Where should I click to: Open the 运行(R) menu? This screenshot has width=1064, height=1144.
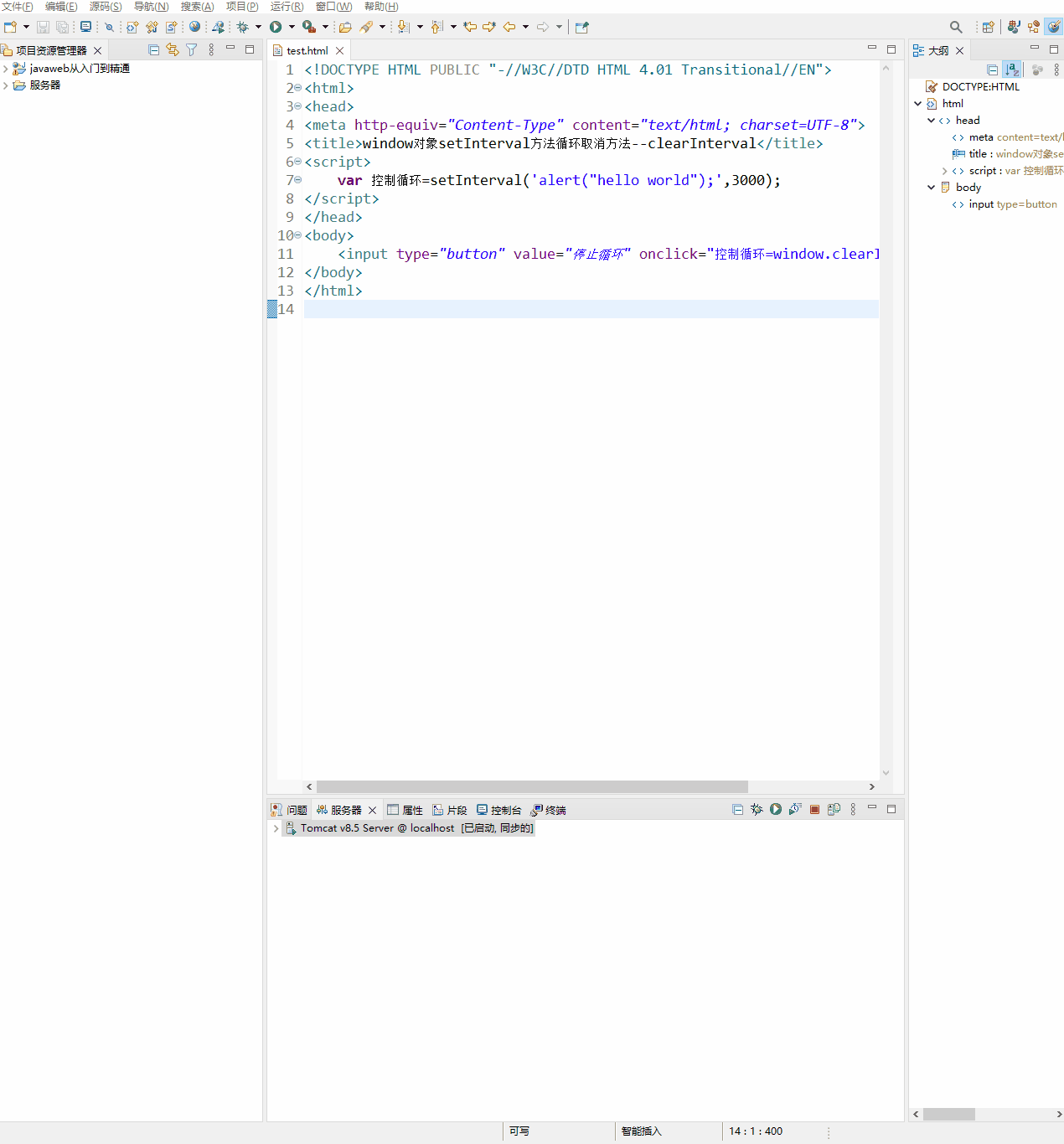(x=287, y=7)
